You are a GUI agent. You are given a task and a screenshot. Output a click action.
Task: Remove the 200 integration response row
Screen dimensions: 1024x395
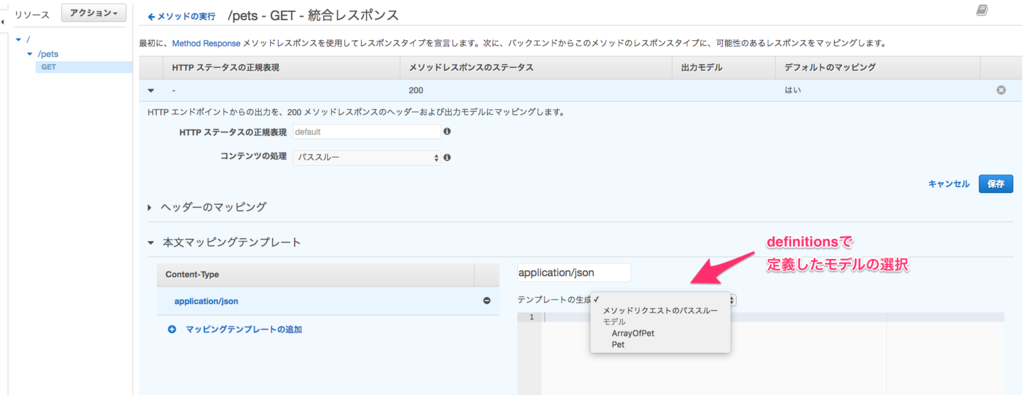click(1000, 90)
